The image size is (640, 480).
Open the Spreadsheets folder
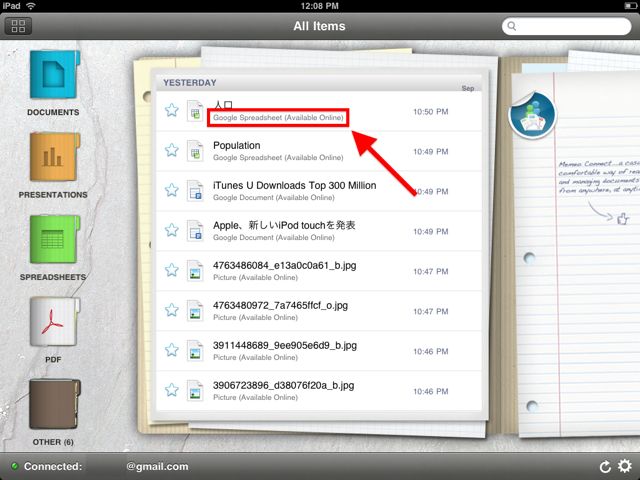[x=54, y=239]
